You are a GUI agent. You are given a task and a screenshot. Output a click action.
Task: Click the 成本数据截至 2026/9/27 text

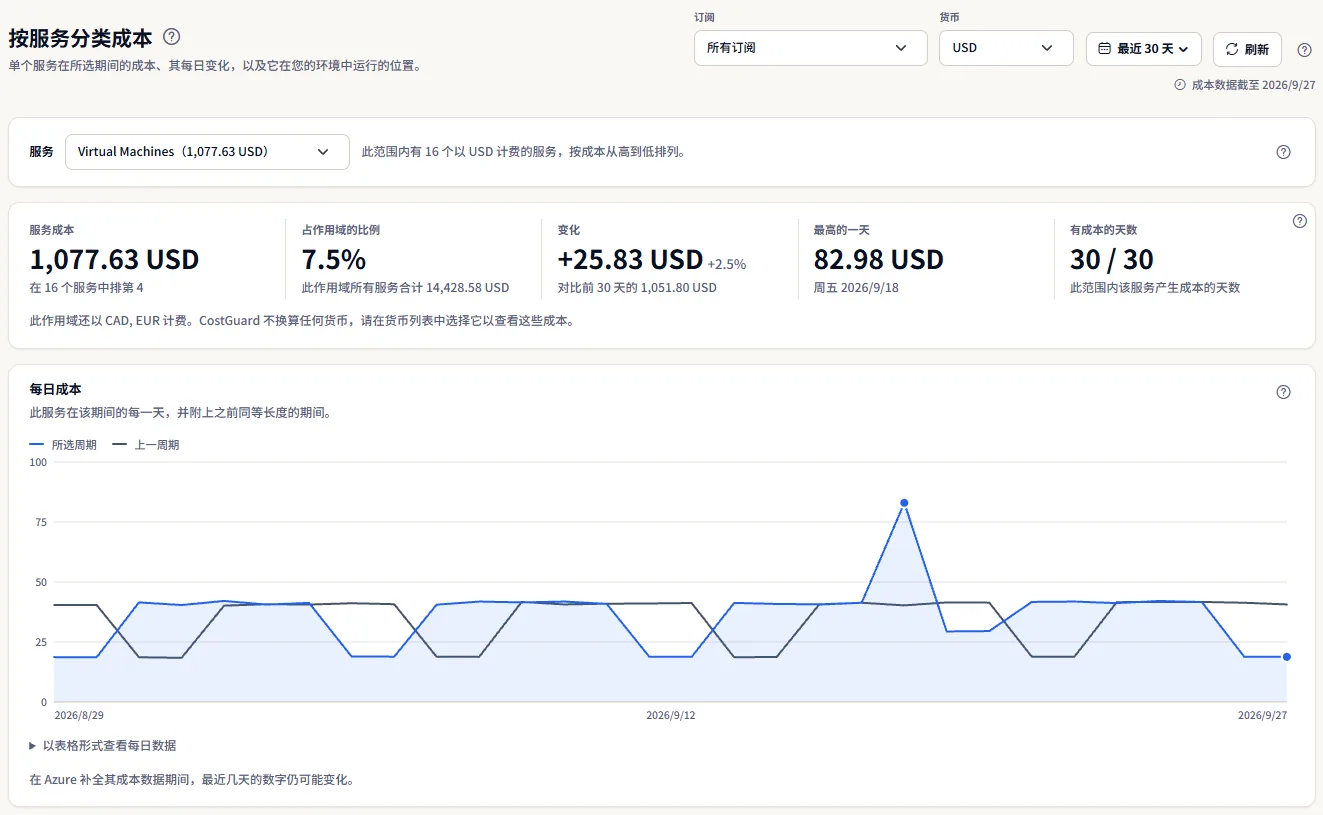coord(1254,85)
